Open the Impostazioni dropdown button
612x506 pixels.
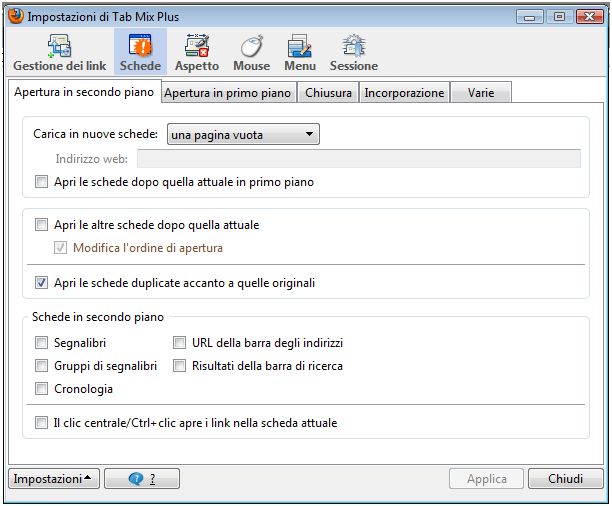54,479
